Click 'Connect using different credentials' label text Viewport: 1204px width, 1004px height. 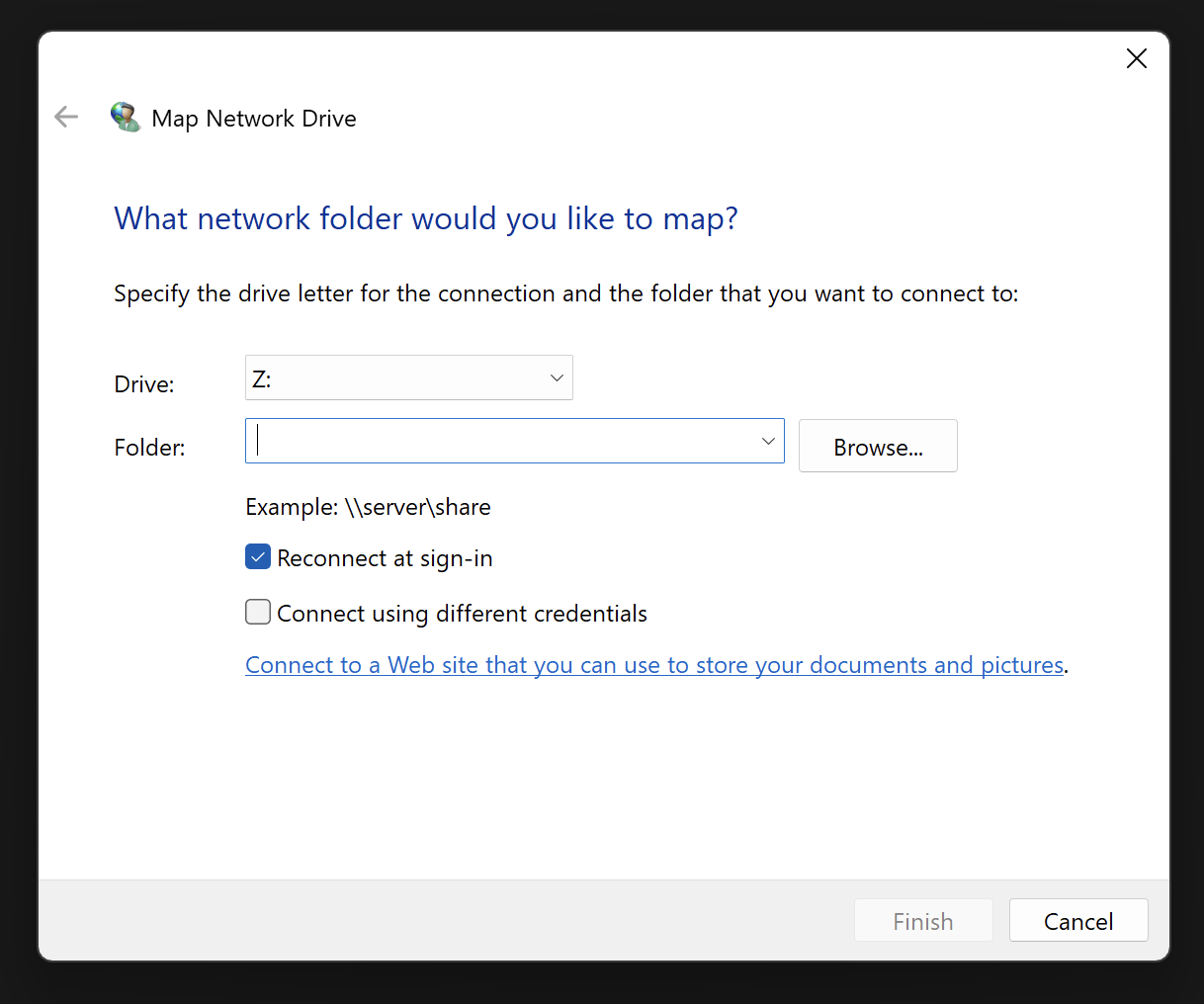[x=462, y=614]
